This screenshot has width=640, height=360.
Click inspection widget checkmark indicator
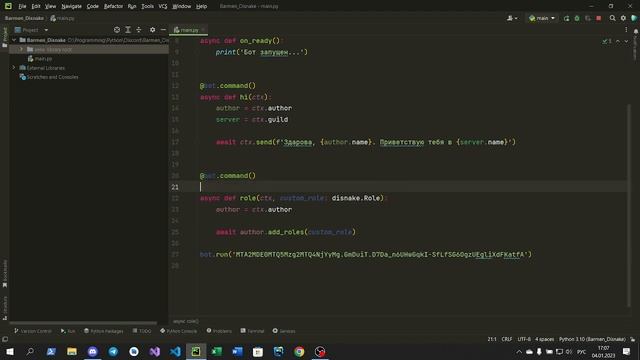607,41
